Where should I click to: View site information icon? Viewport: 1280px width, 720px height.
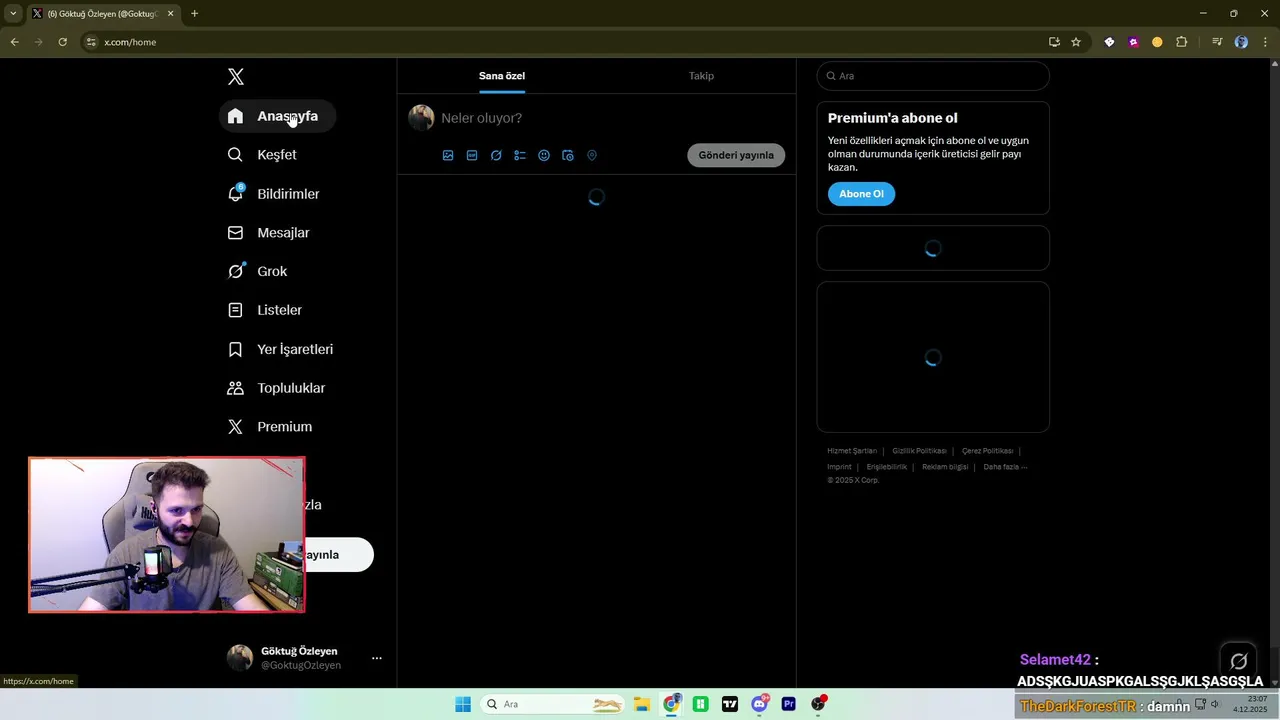coord(91,42)
